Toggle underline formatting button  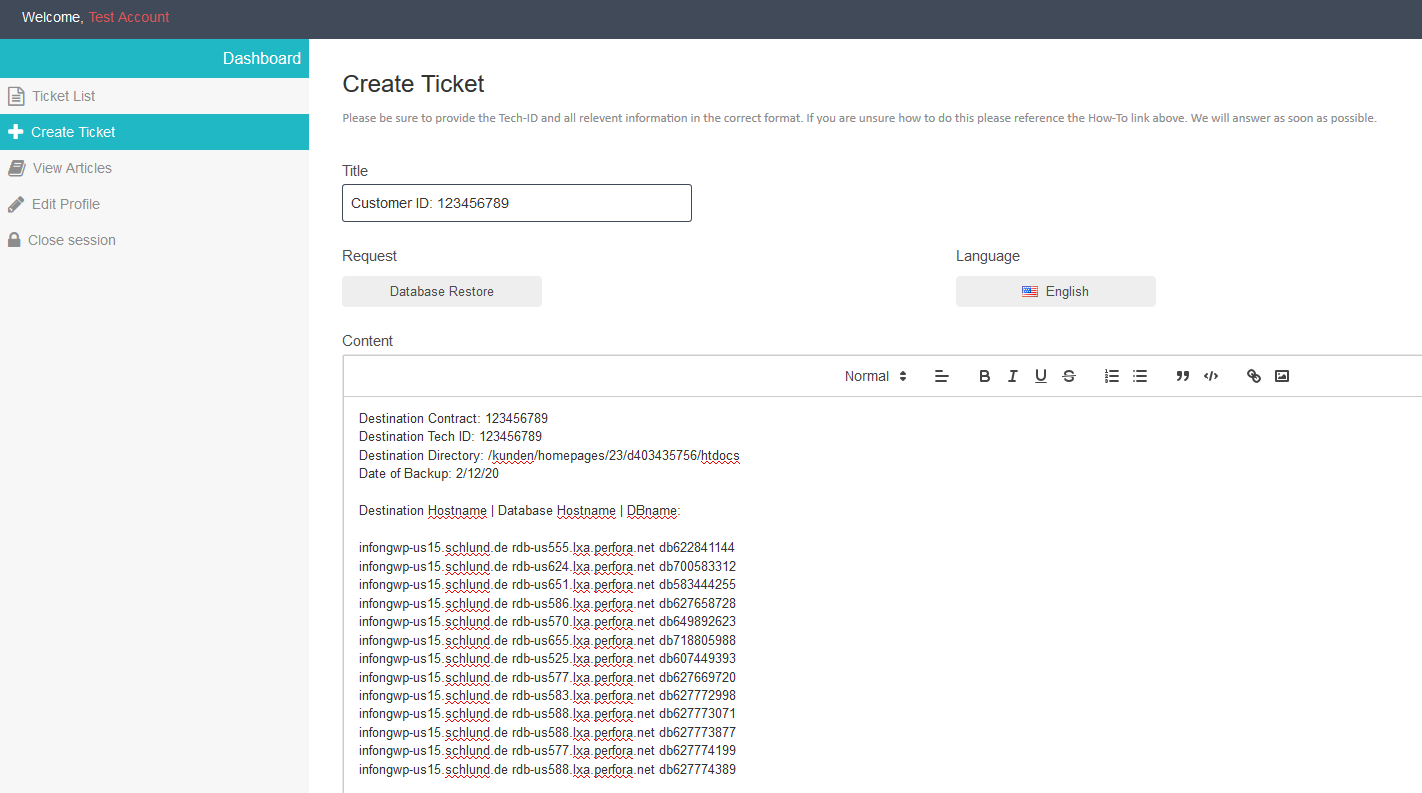(1040, 376)
